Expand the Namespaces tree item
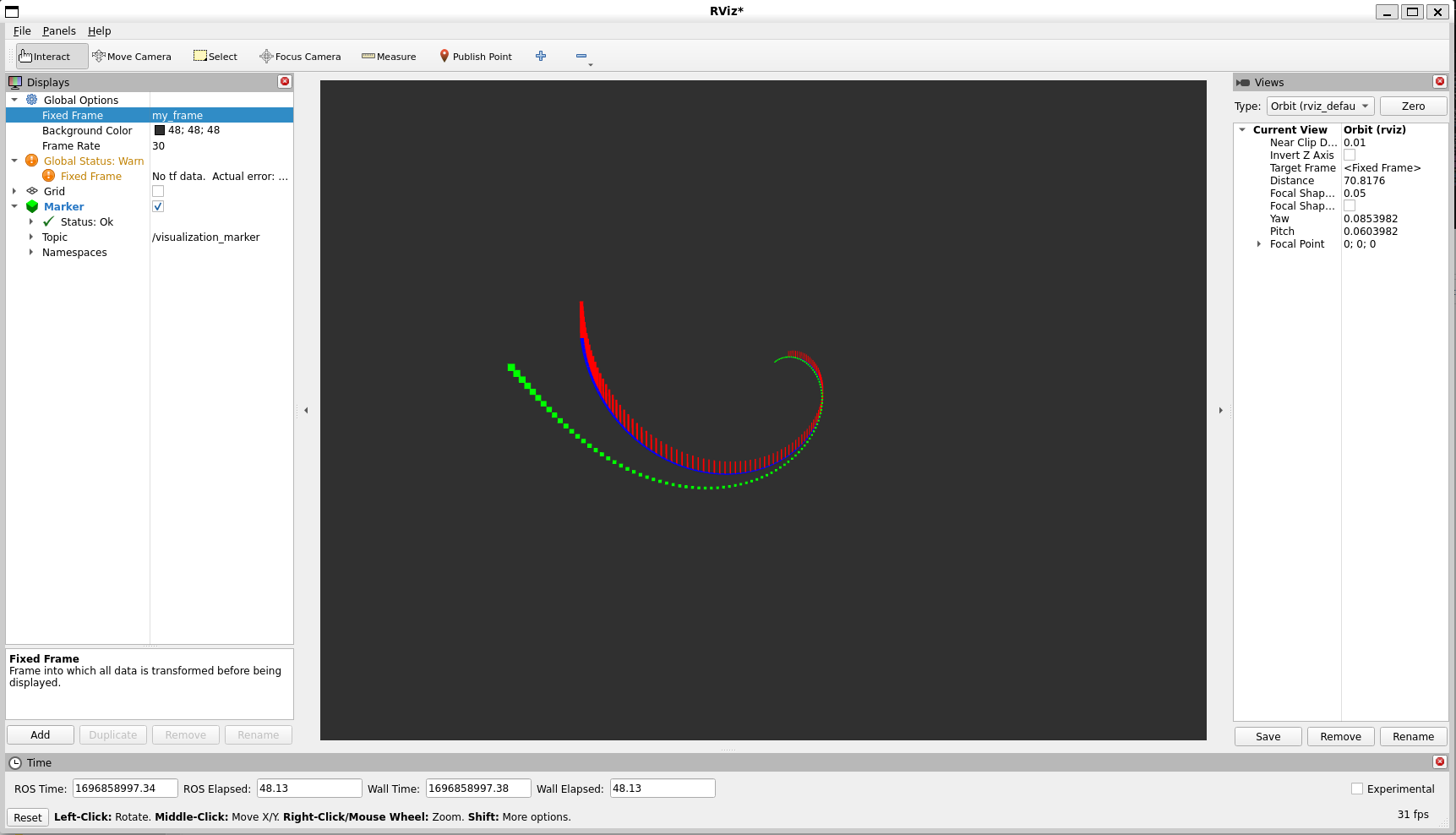 [31, 253]
